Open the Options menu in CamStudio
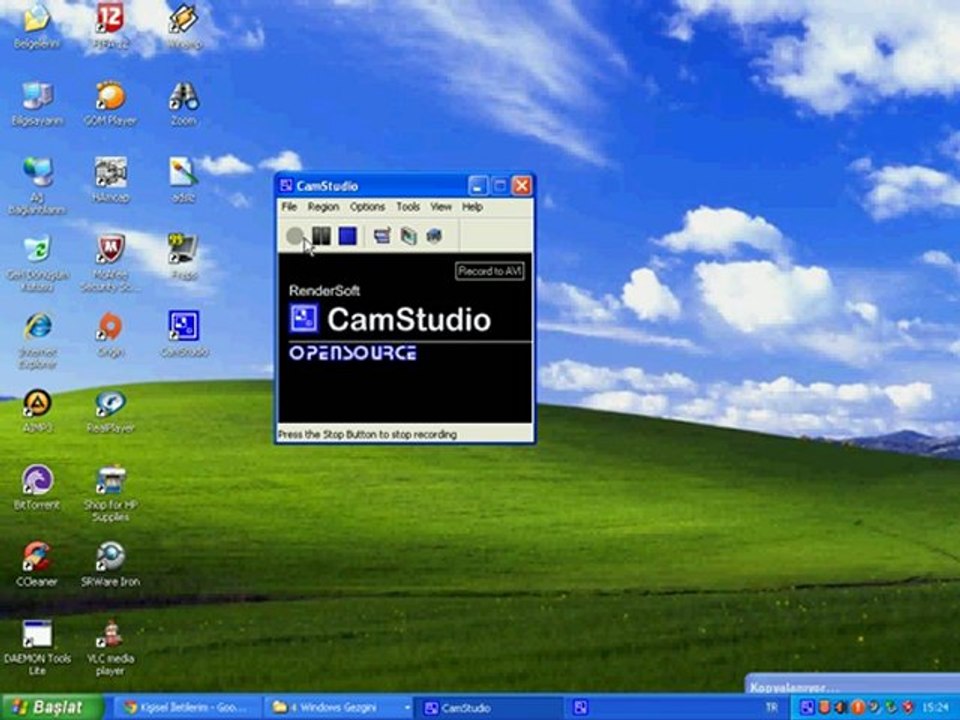This screenshot has height=720, width=960. [367, 207]
